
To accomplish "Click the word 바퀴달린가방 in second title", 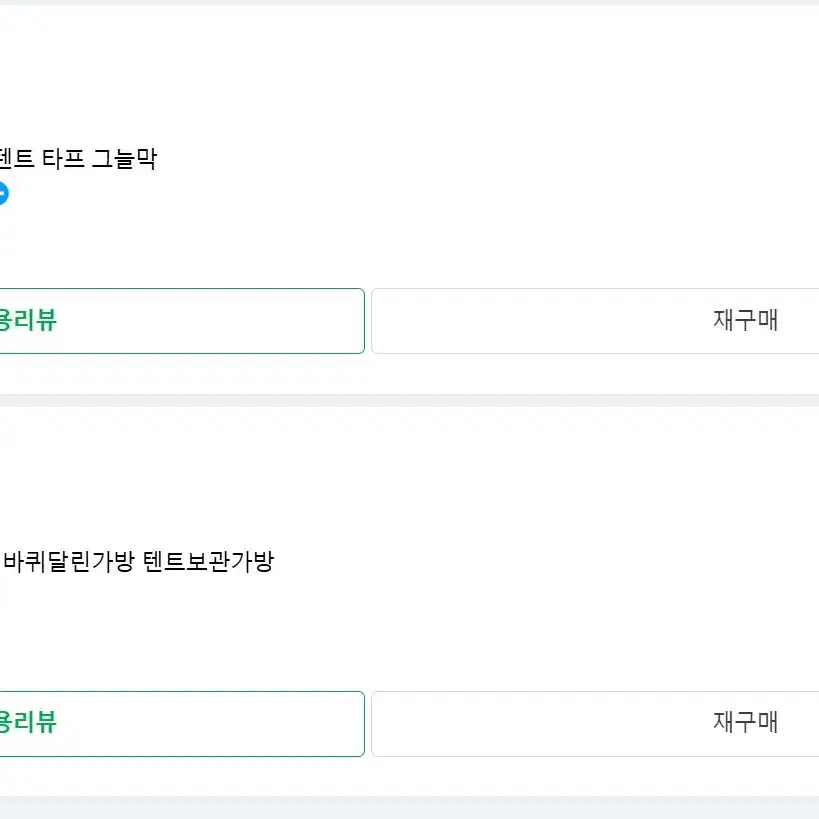I will pyautogui.click(x=69, y=561).
